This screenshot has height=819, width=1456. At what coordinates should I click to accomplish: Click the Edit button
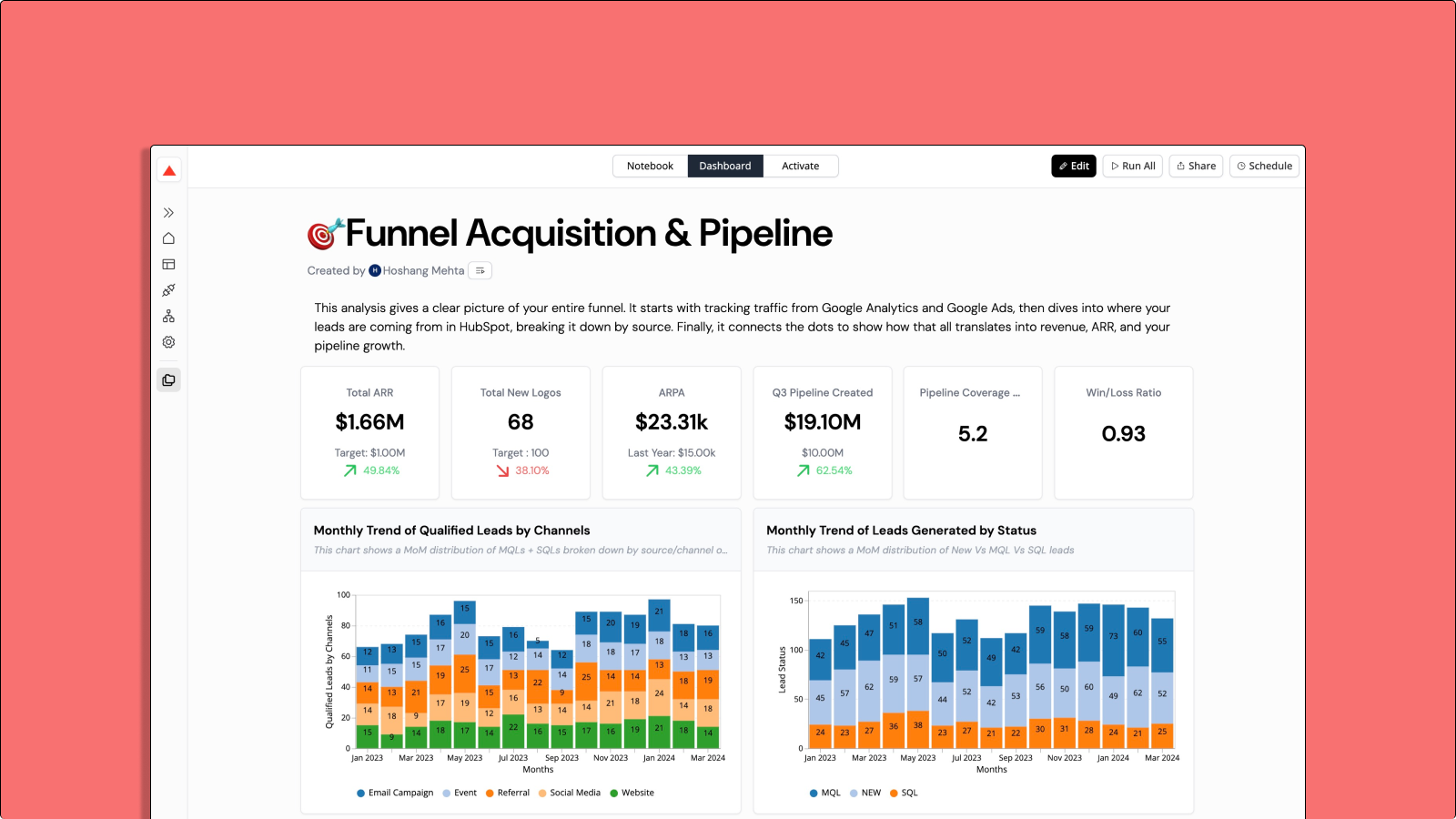(x=1074, y=166)
